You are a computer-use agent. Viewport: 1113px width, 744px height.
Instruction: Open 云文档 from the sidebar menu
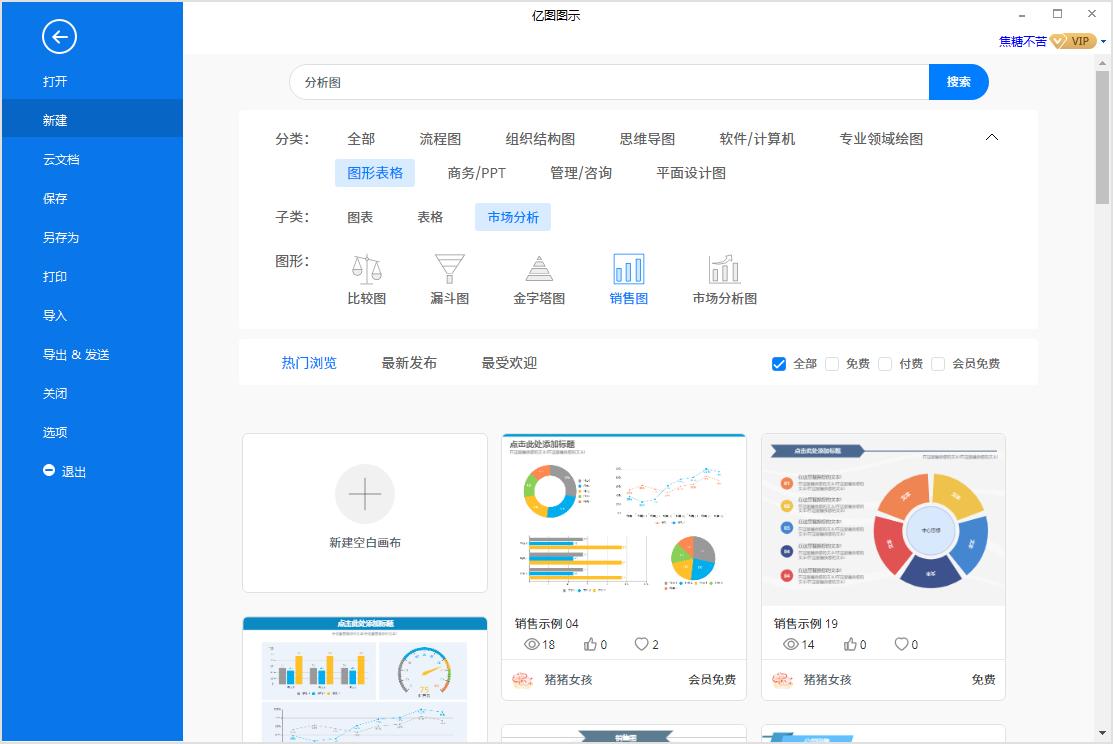point(55,158)
